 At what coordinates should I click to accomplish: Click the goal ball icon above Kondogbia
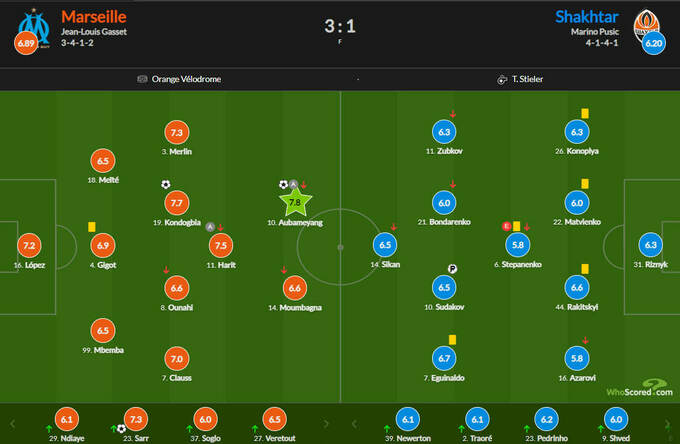tap(165, 184)
